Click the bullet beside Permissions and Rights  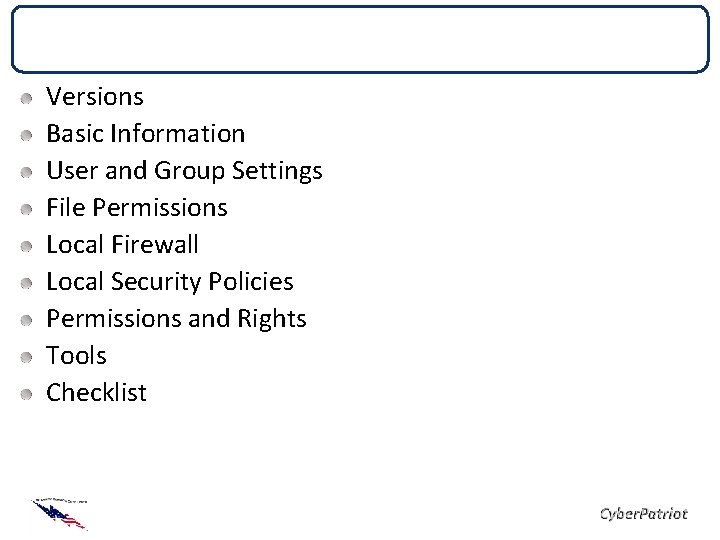27,321
